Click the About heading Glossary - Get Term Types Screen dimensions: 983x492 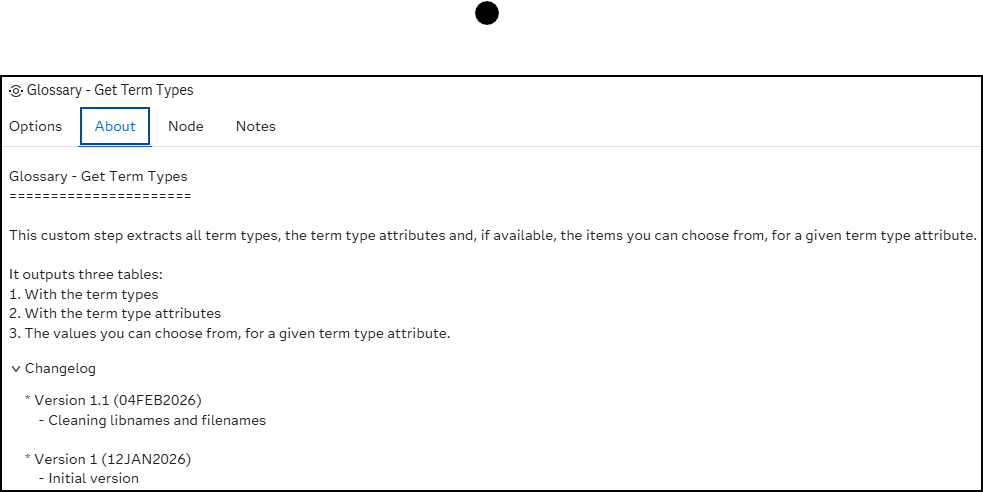[98, 177]
